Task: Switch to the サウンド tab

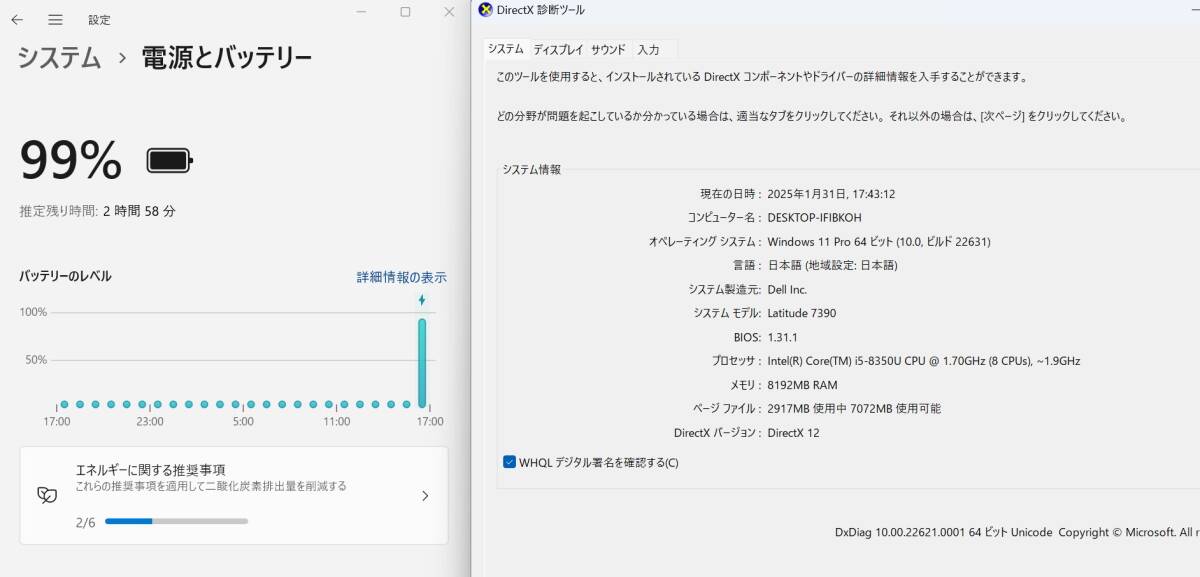Action: click(x=608, y=49)
